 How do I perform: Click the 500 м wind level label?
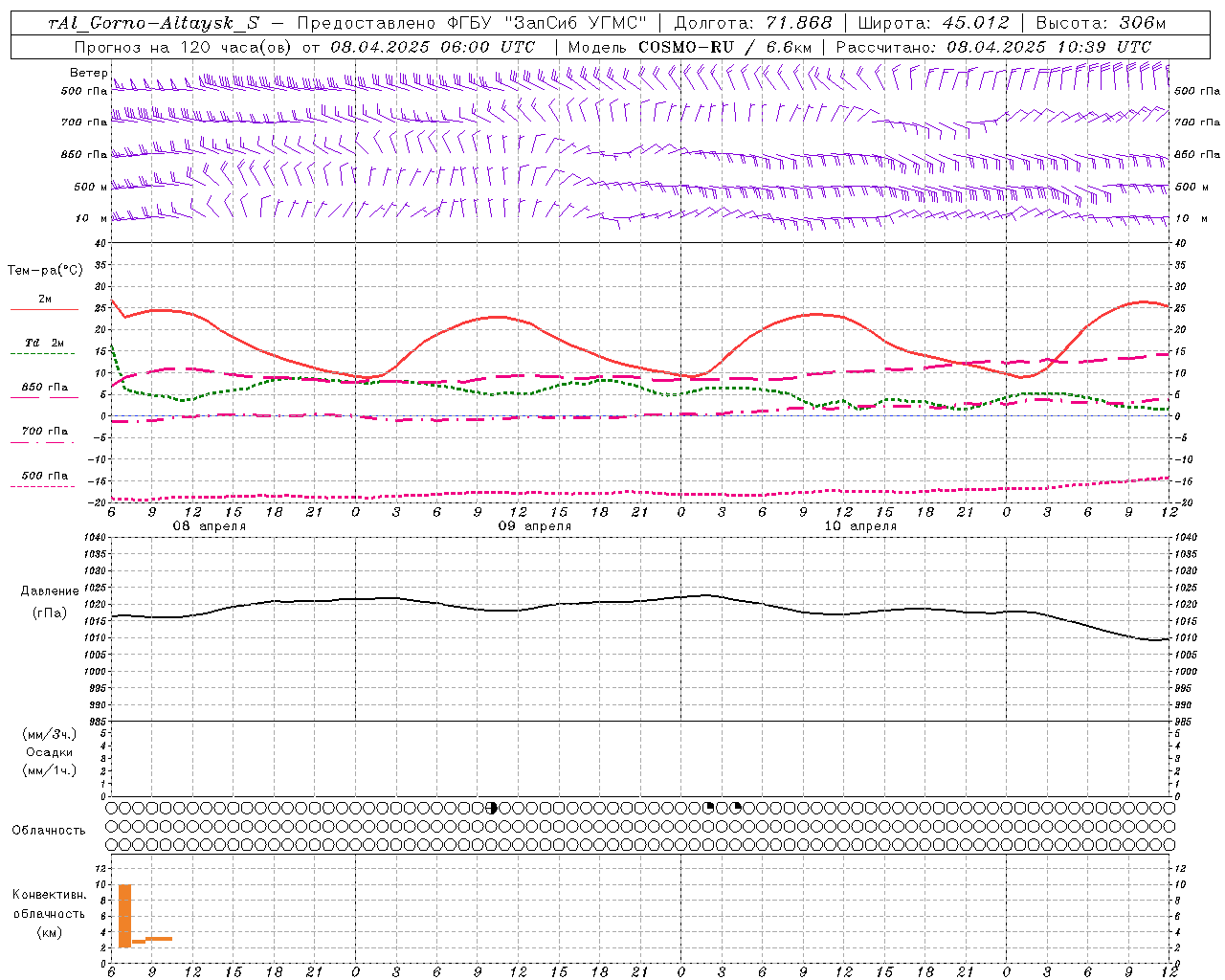point(91,187)
